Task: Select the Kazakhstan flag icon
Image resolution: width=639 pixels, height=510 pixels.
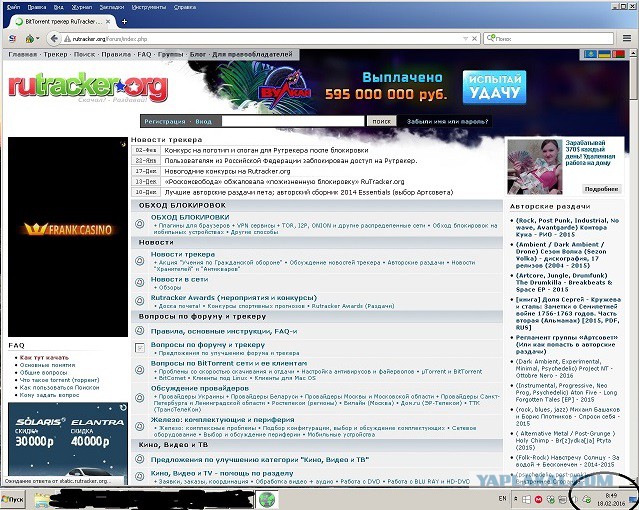Action: click(x=590, y=54)
